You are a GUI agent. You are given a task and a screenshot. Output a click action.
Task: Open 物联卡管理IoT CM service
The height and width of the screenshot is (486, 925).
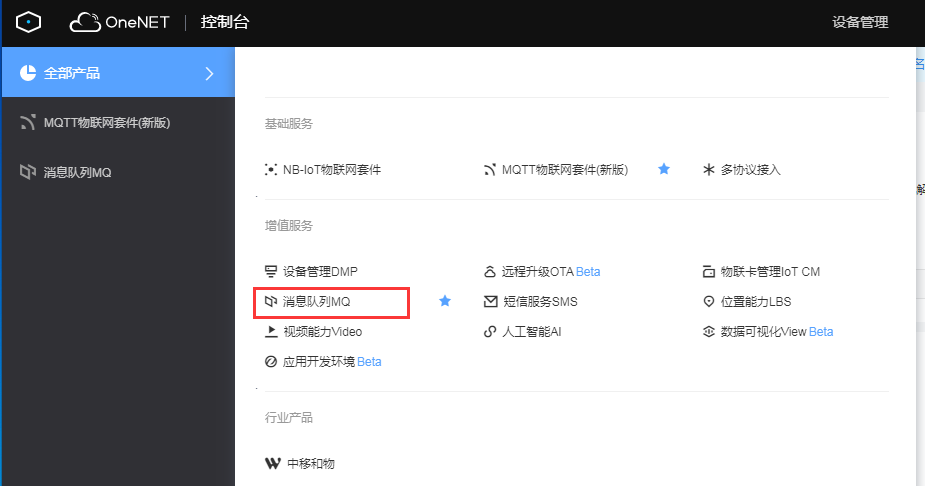[770, 271]
